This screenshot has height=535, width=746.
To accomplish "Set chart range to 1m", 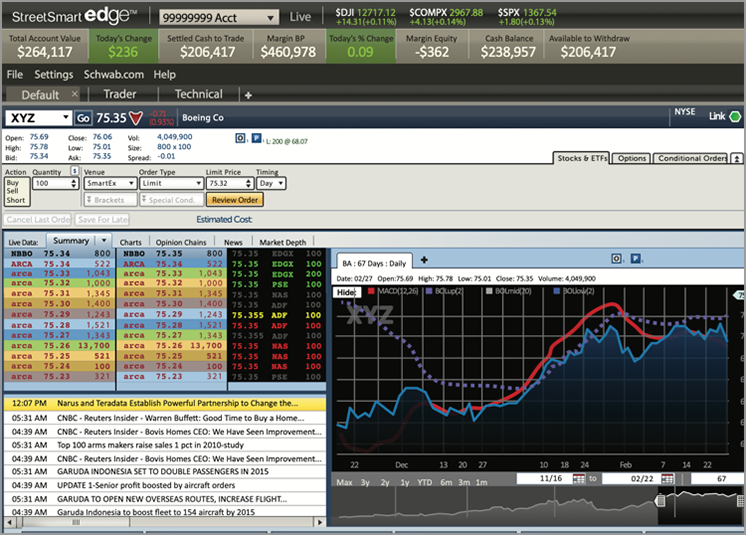I will 481,482.
